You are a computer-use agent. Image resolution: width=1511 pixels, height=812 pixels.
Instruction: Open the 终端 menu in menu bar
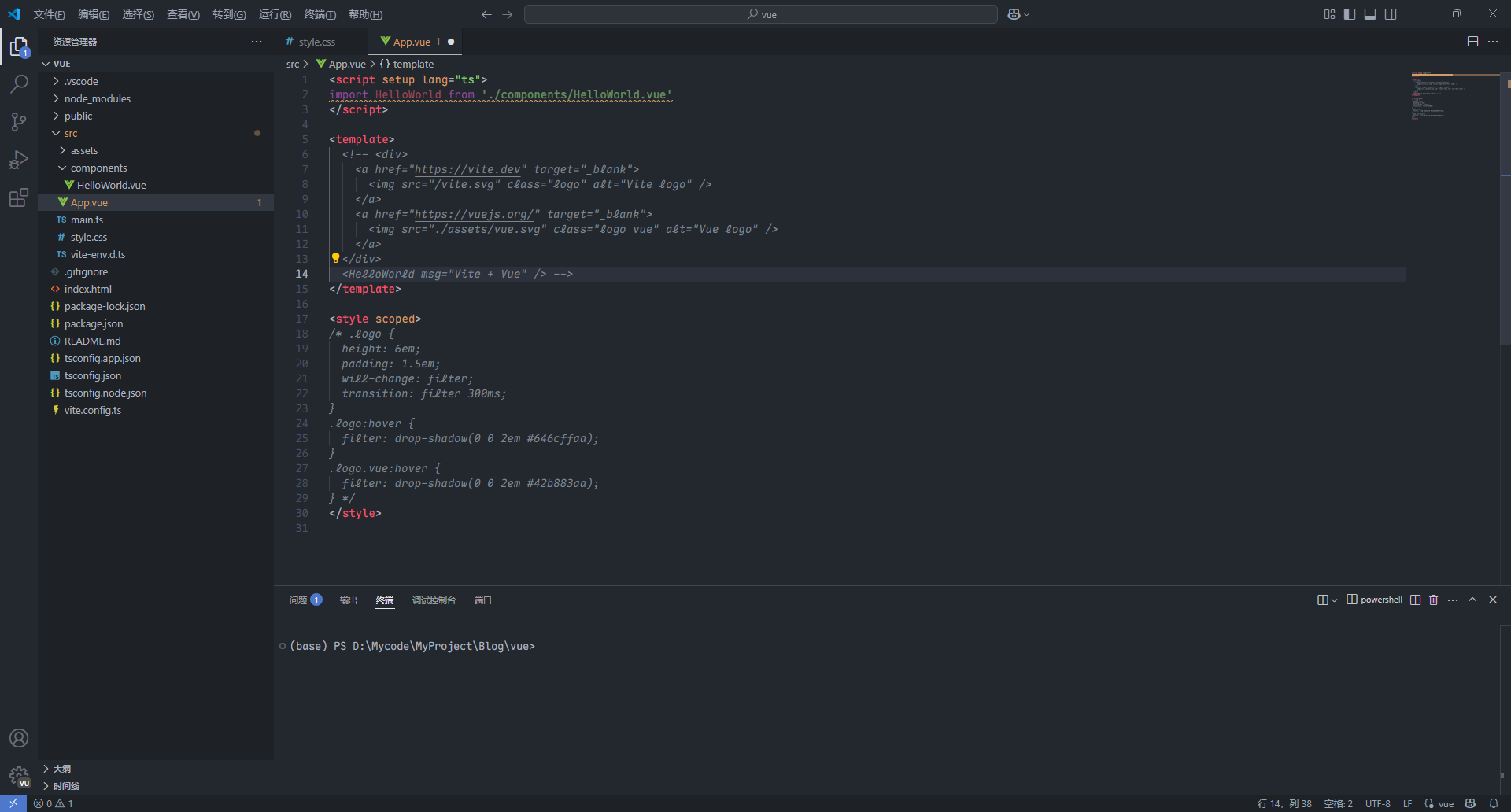(320, 14)
